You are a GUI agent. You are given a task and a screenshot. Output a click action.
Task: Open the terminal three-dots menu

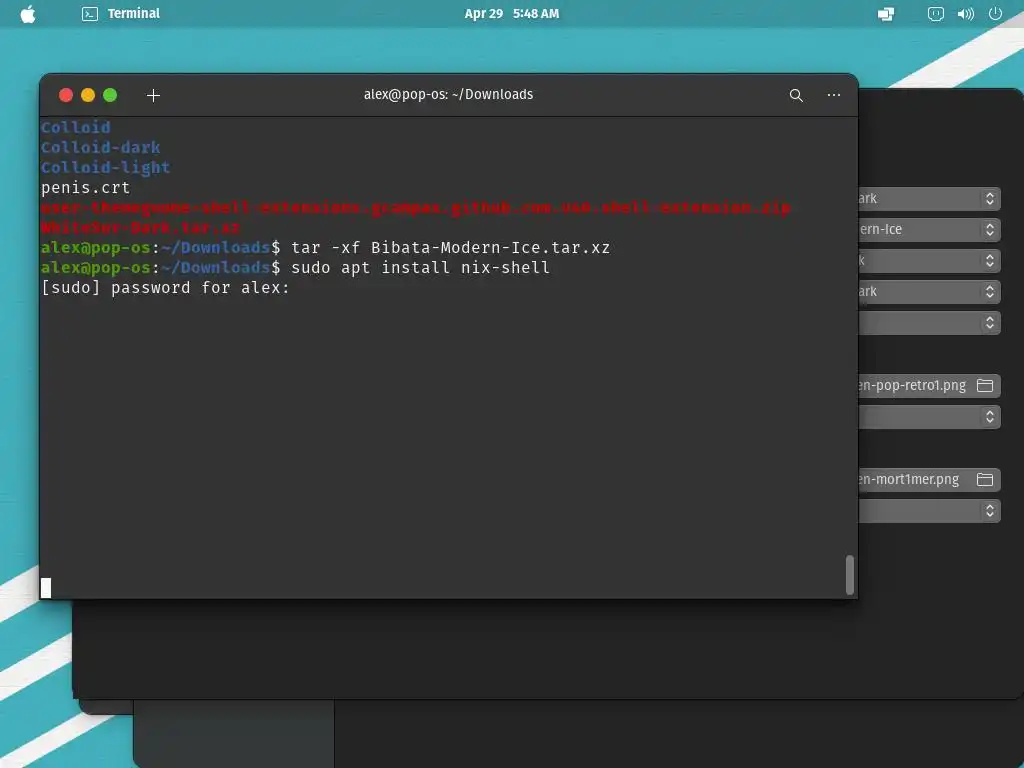tap(833, 95)
